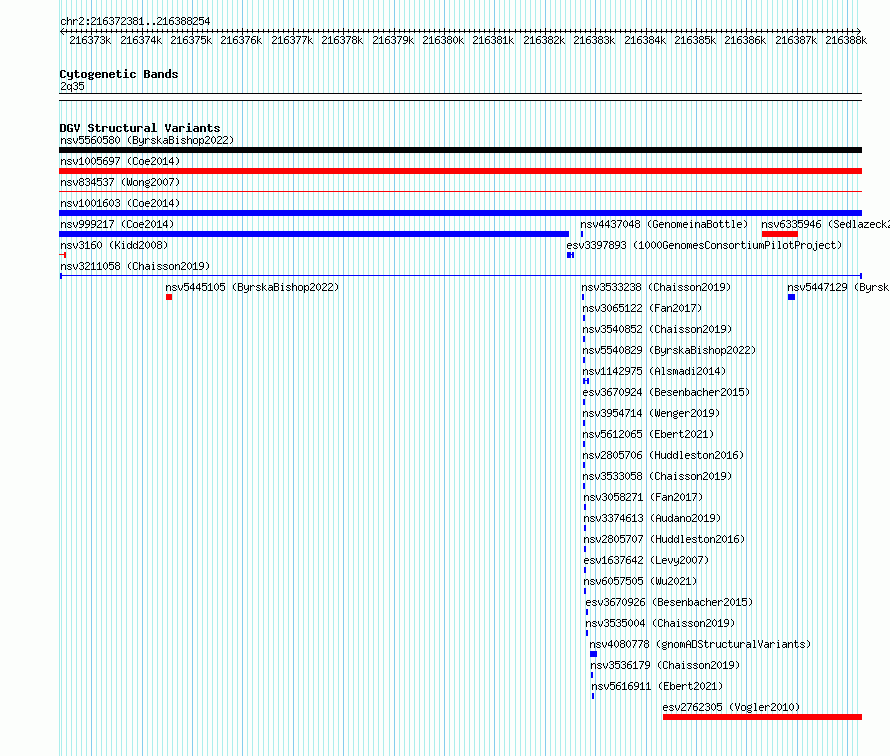Open esv3670924 (Besenbacher2015) variant
This screenshot has width=890, height=756.
pos(666,392)
